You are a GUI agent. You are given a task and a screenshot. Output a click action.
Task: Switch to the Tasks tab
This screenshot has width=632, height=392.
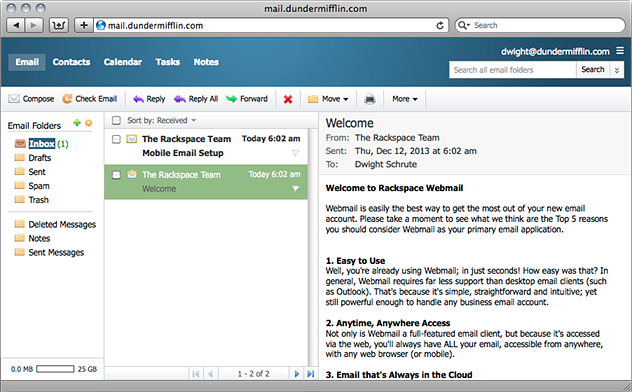[168, 62]
